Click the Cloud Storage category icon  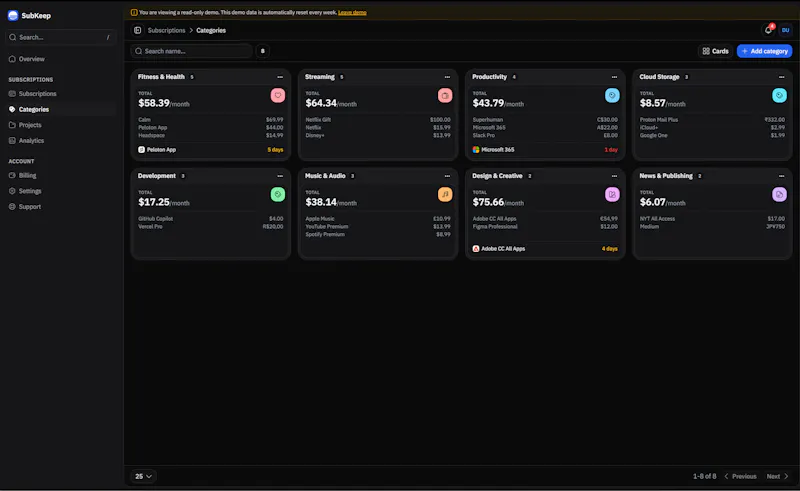click(779, 95)
